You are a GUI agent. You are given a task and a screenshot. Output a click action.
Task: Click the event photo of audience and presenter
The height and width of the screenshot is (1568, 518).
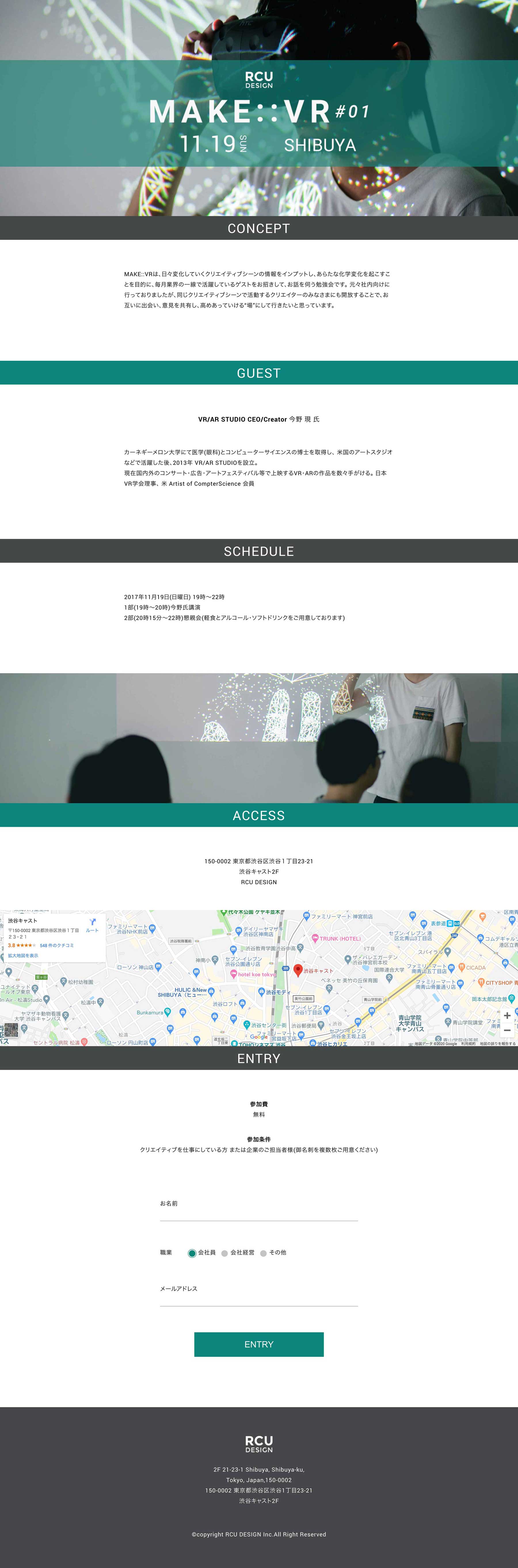click(259, 738)
